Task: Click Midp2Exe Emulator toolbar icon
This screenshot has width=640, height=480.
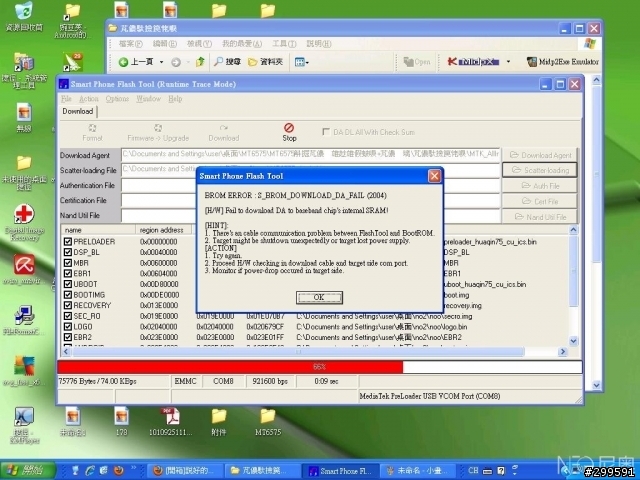Action: 531,62
